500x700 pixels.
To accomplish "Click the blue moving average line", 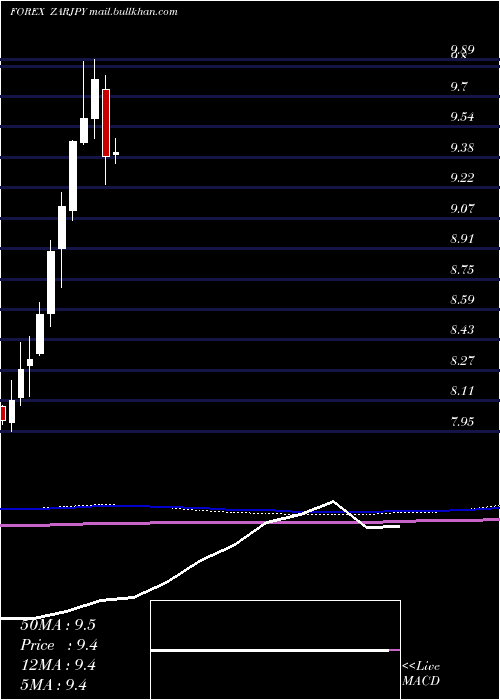I will point(250,509).
